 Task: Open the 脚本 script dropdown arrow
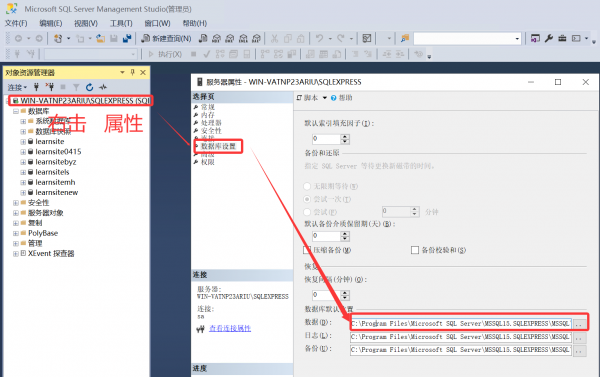(324, 98)
